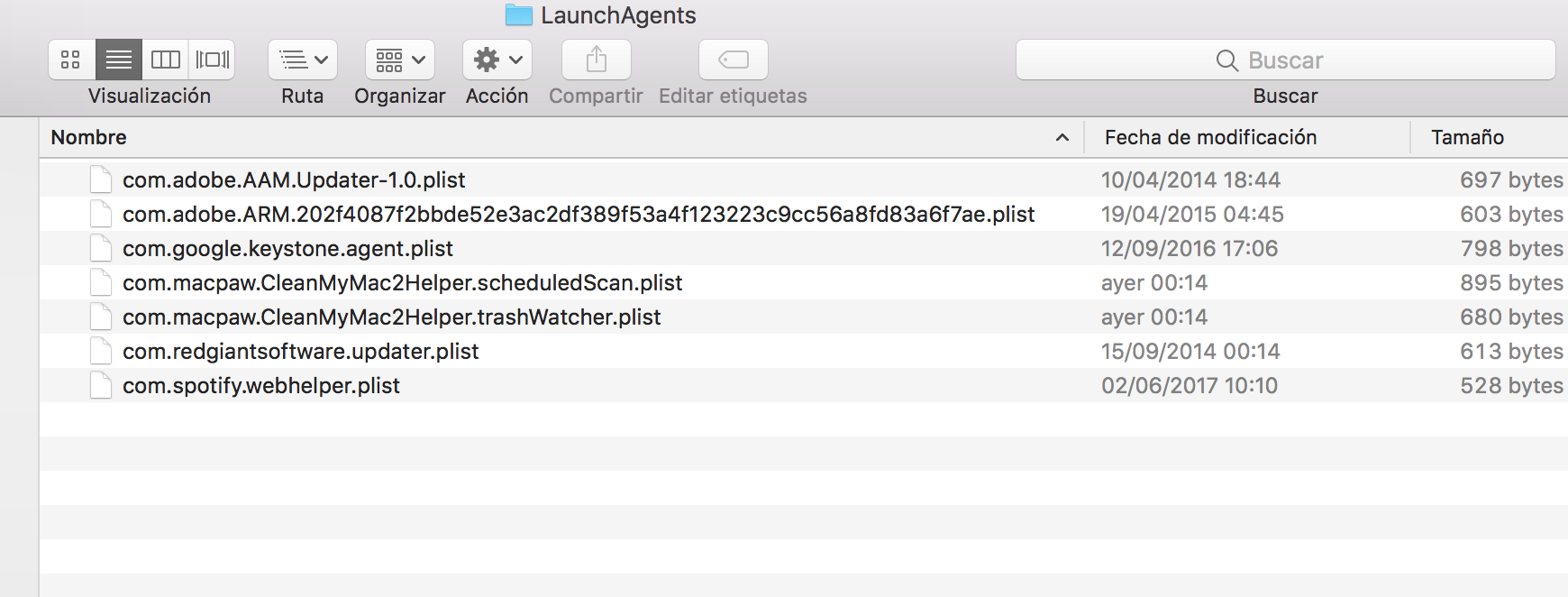The width and height of the screenshot is (1568, 597).
Task: Open the Acción gear menu
Action: pos(497,60)
